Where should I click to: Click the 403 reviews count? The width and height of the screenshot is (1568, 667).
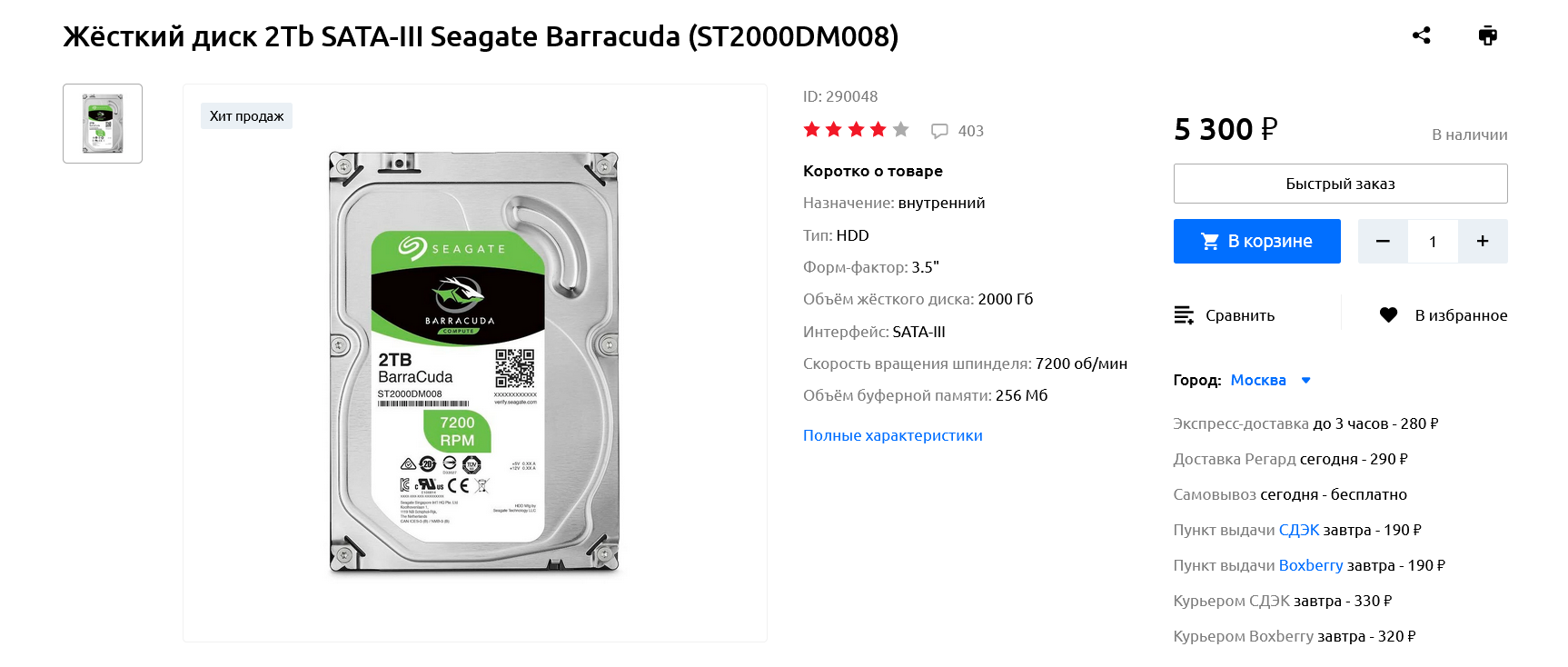pyautogui.click(x=970, y=131)
